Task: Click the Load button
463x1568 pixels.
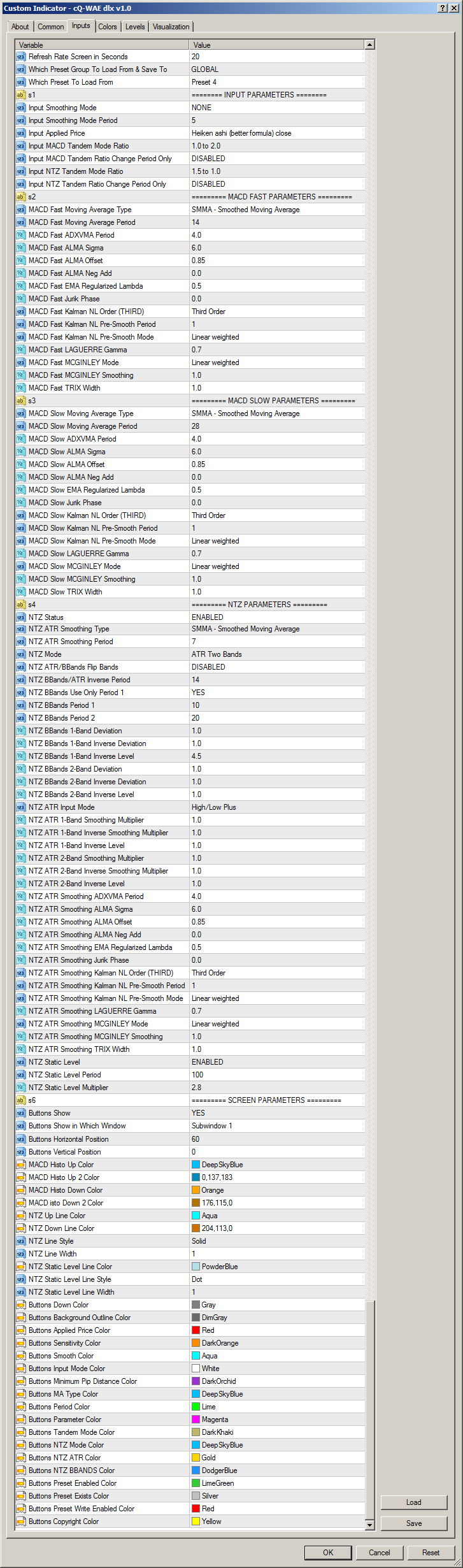Action: click(x=414, y=1502)
